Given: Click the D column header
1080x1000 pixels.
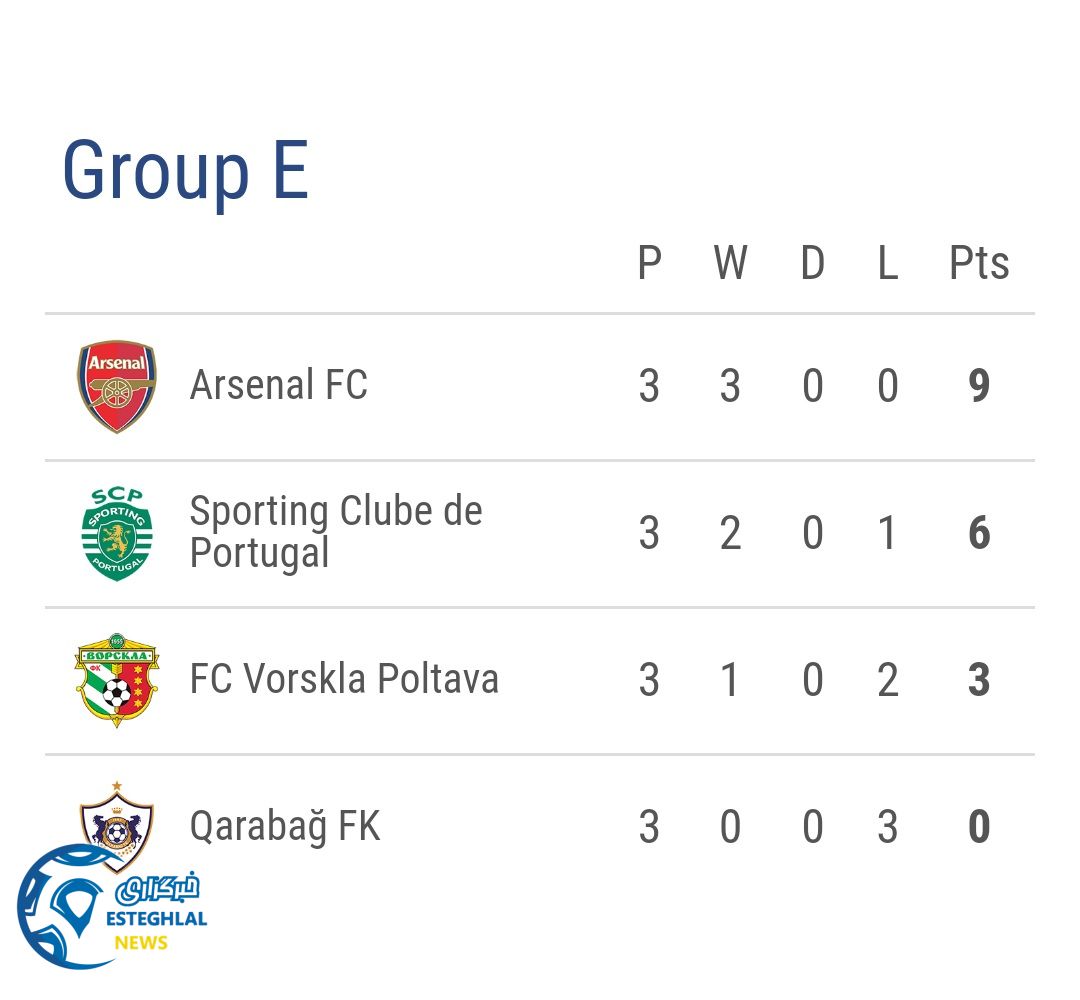Looking at the screenshot, I should click(x=812, y=264).
